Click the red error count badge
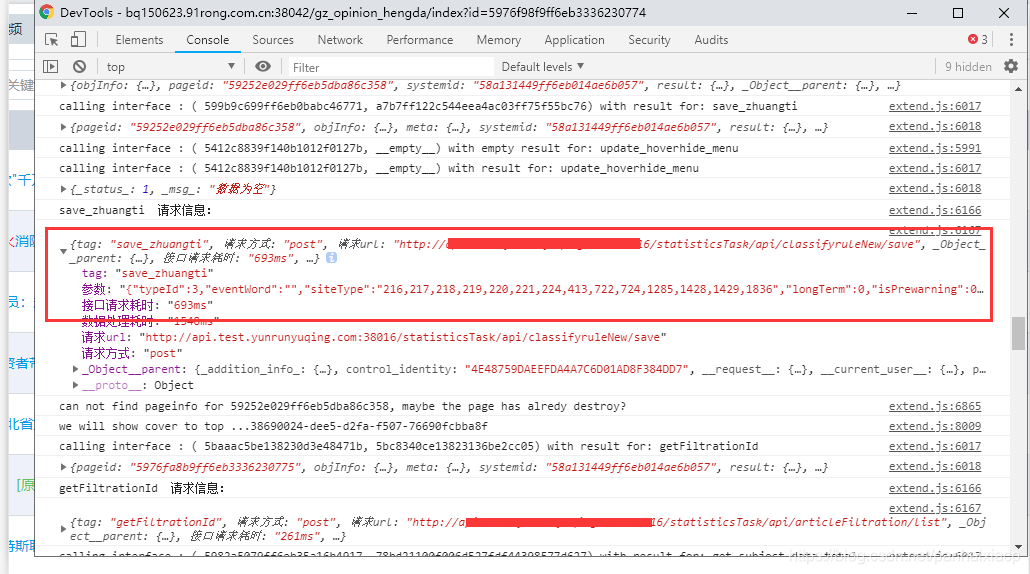This screenshot has height=574, width=1030. (x=978, y=39)
